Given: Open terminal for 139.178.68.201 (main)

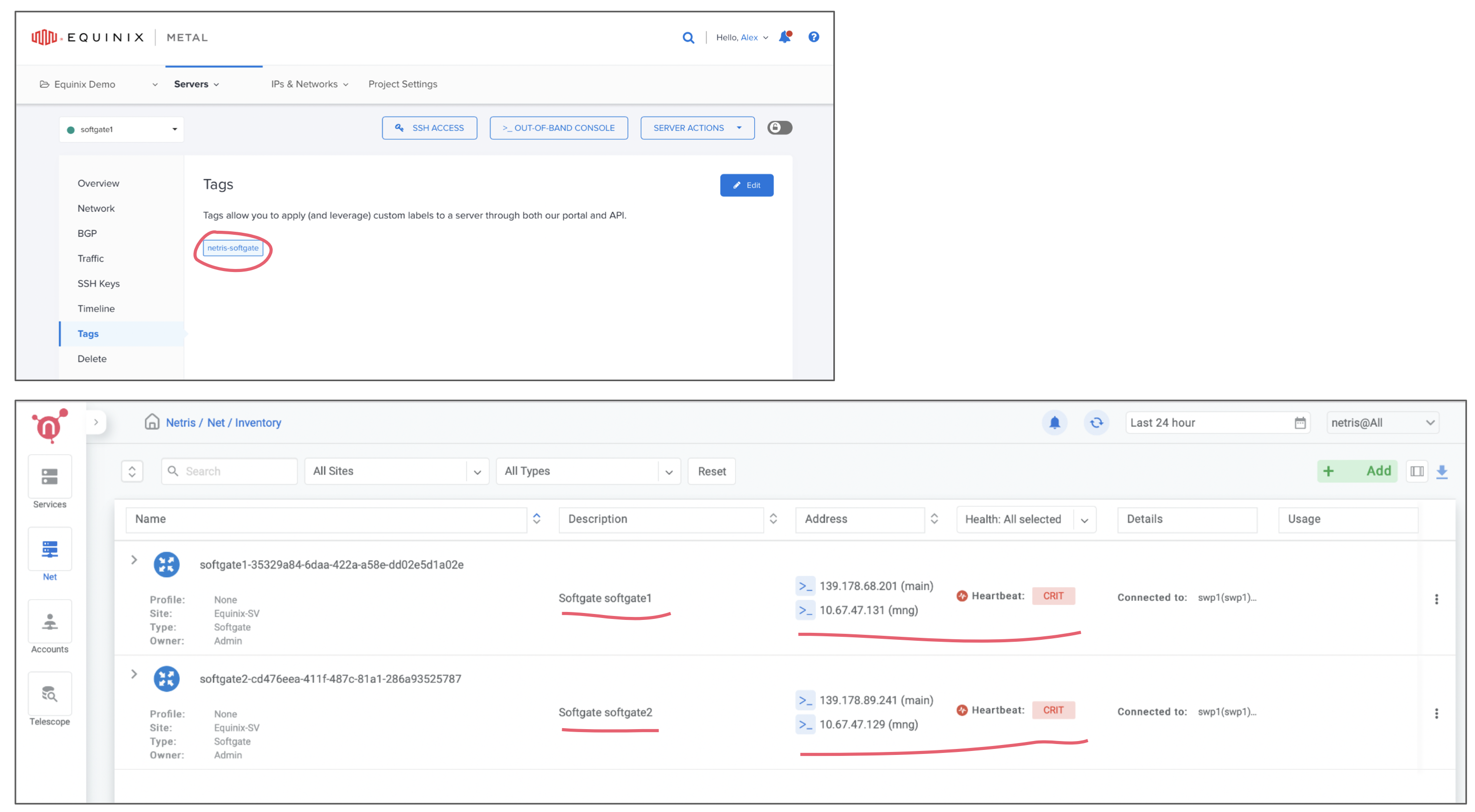Looking at the screenshot, I should [x=806, y=586].
